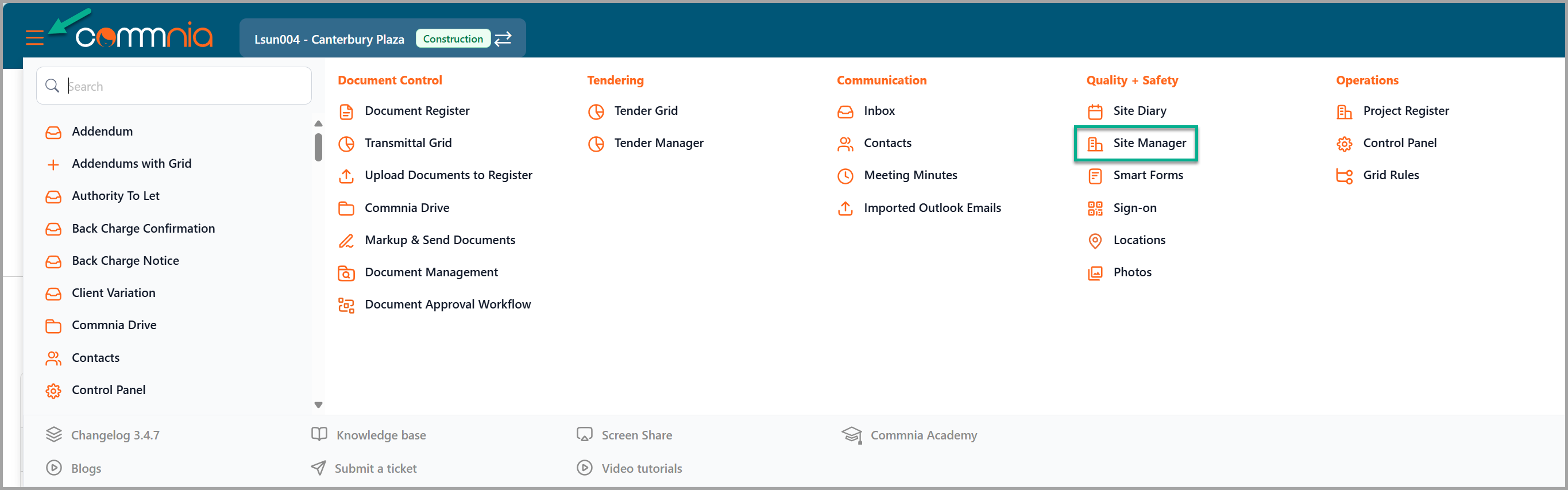
Task: Click the Quality + Safety heading
Action: coord(1132,80)
